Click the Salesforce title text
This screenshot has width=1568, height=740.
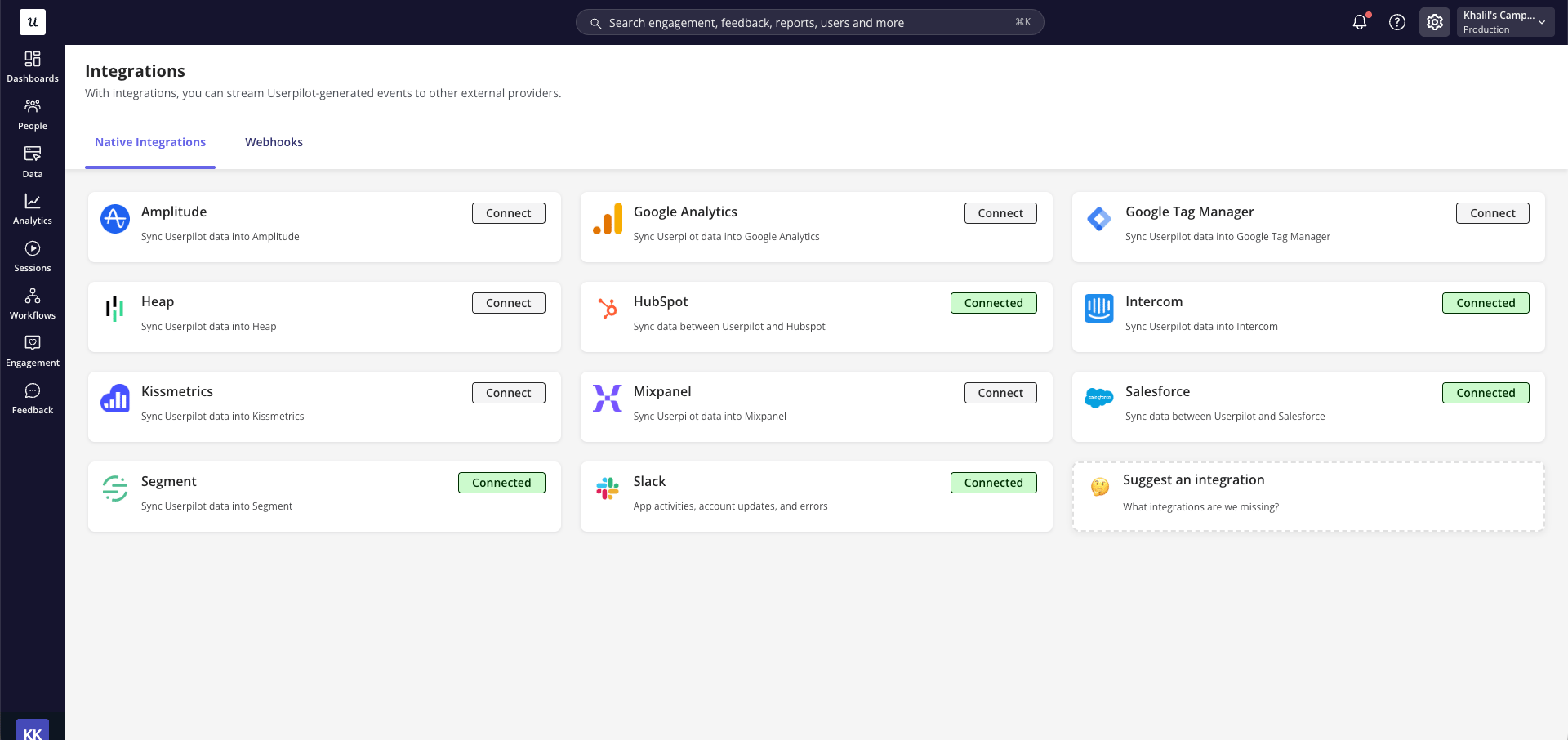(x=1157, y=391)
